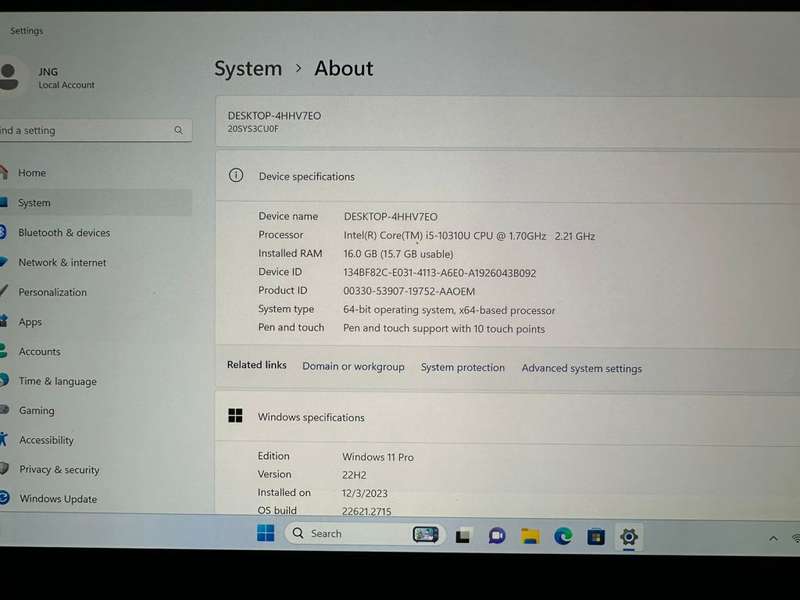Select the Intel Core i5-10310U processor text
Image resolution: width=800 pixels, height=600 pixels.
click(x=469, y=236)
